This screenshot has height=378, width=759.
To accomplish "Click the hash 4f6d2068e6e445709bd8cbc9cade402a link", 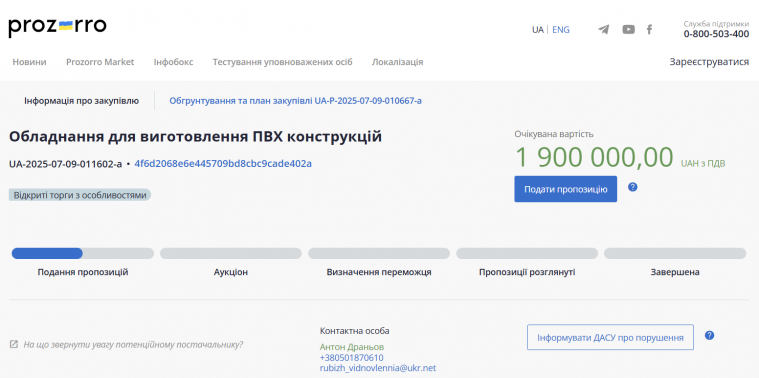I will tap(223, 164).
